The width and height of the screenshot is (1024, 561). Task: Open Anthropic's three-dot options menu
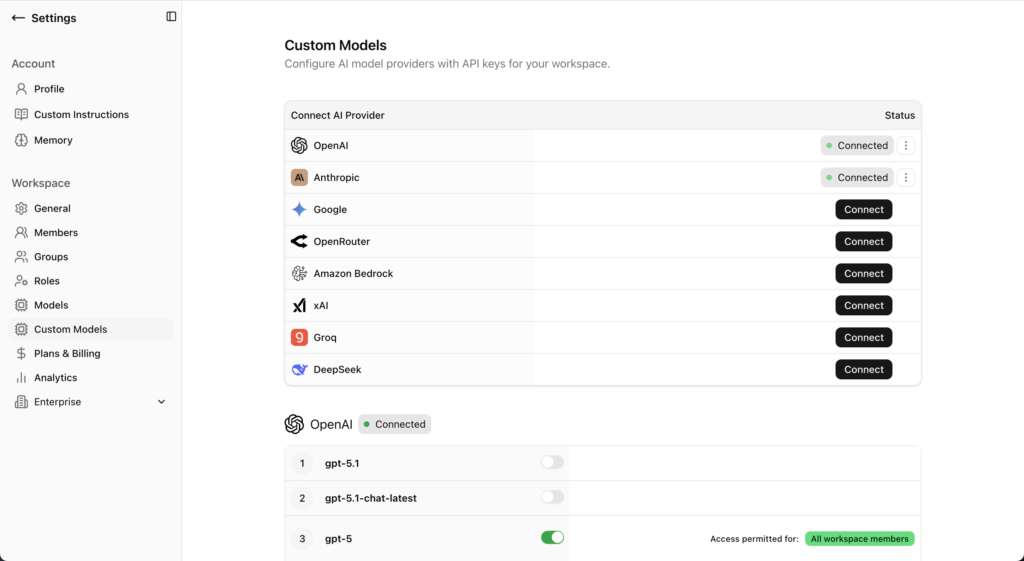tap(906, 178)
